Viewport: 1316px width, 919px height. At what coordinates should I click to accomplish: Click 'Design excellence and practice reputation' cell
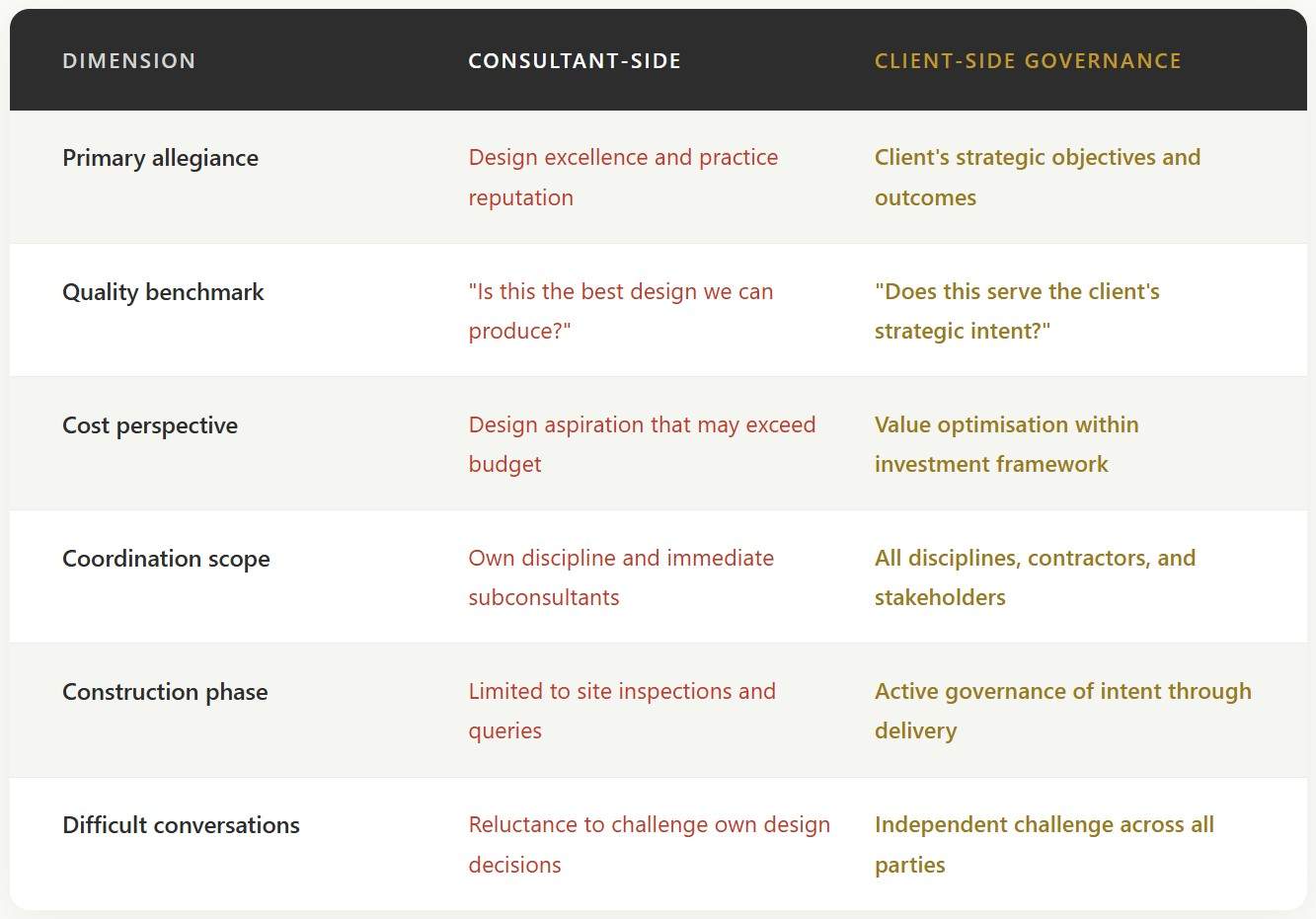click(x=623, y=178)
